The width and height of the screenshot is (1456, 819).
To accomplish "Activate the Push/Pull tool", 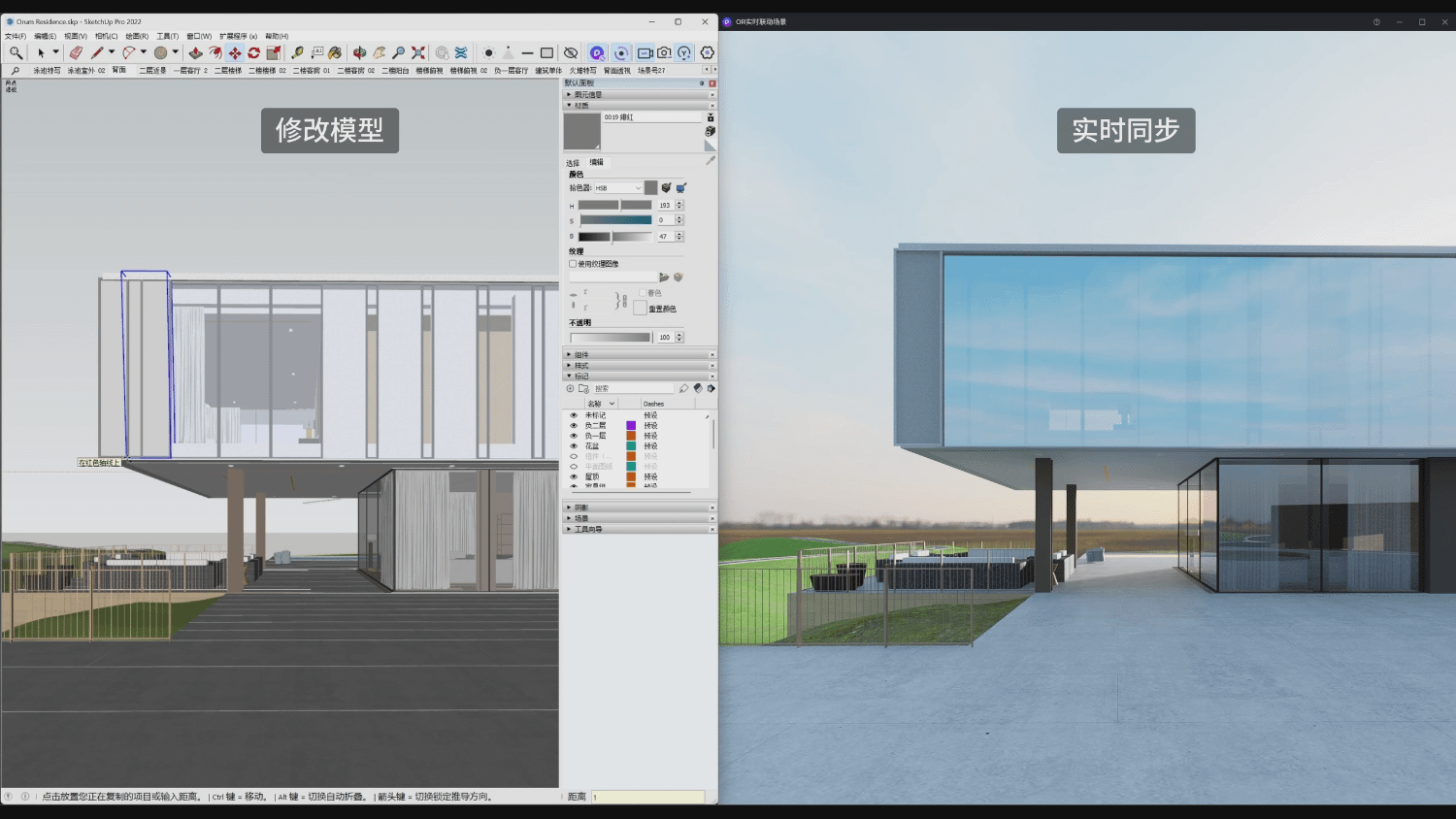I will [x=195, y=52].
